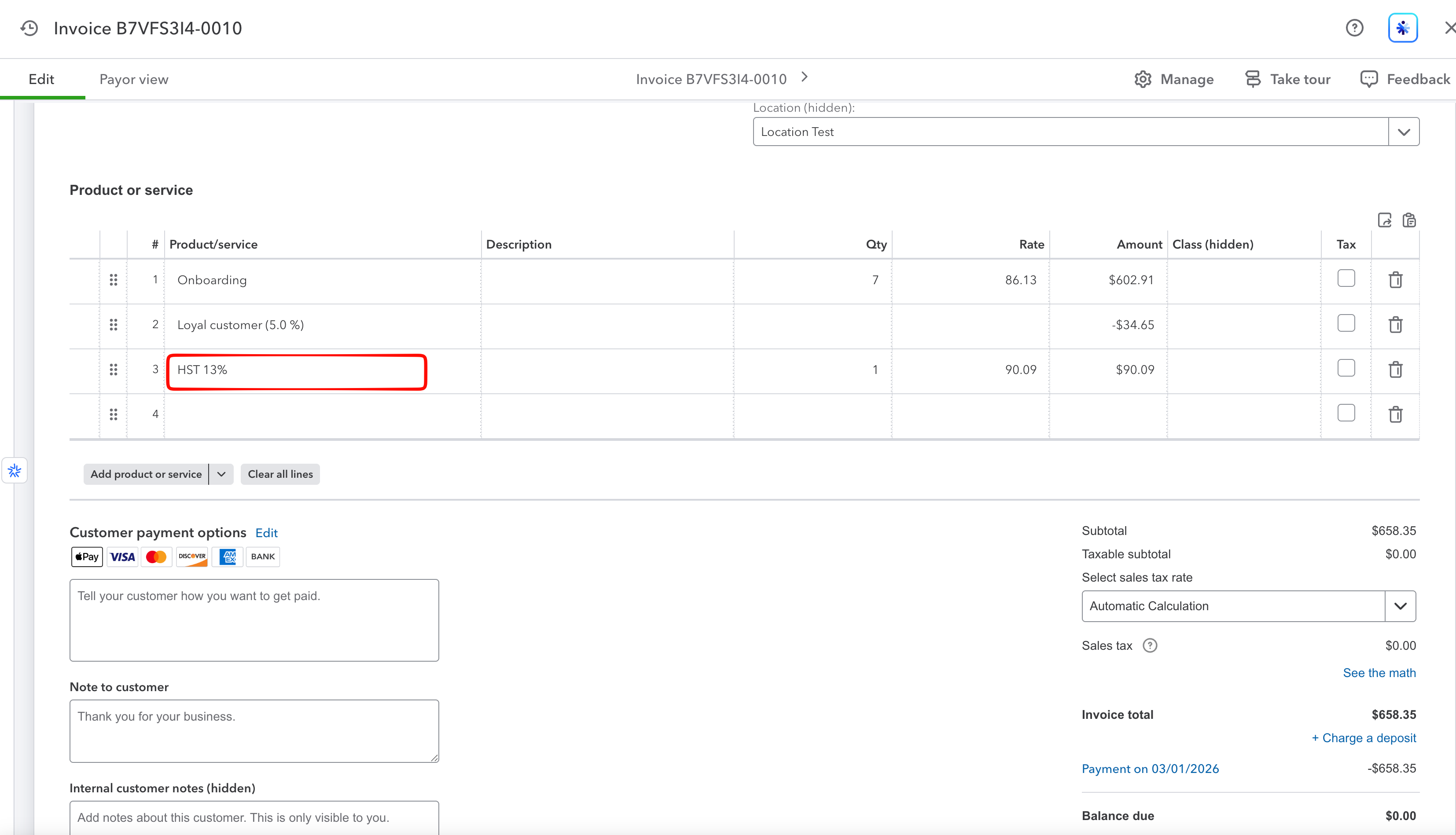Click the Visa payment icon

pos(122,557)
